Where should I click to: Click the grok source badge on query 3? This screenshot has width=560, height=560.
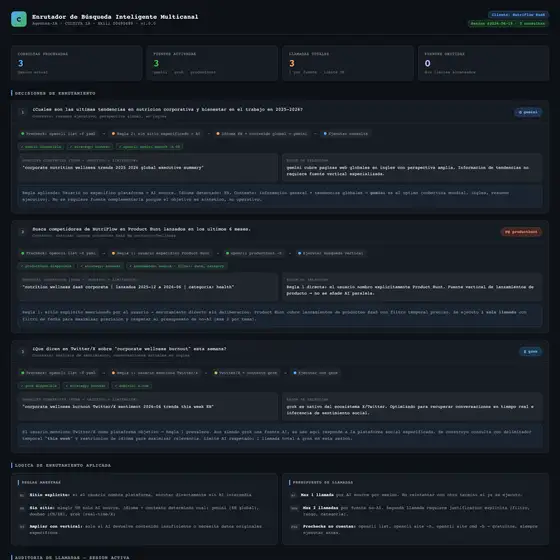point(530,351)
